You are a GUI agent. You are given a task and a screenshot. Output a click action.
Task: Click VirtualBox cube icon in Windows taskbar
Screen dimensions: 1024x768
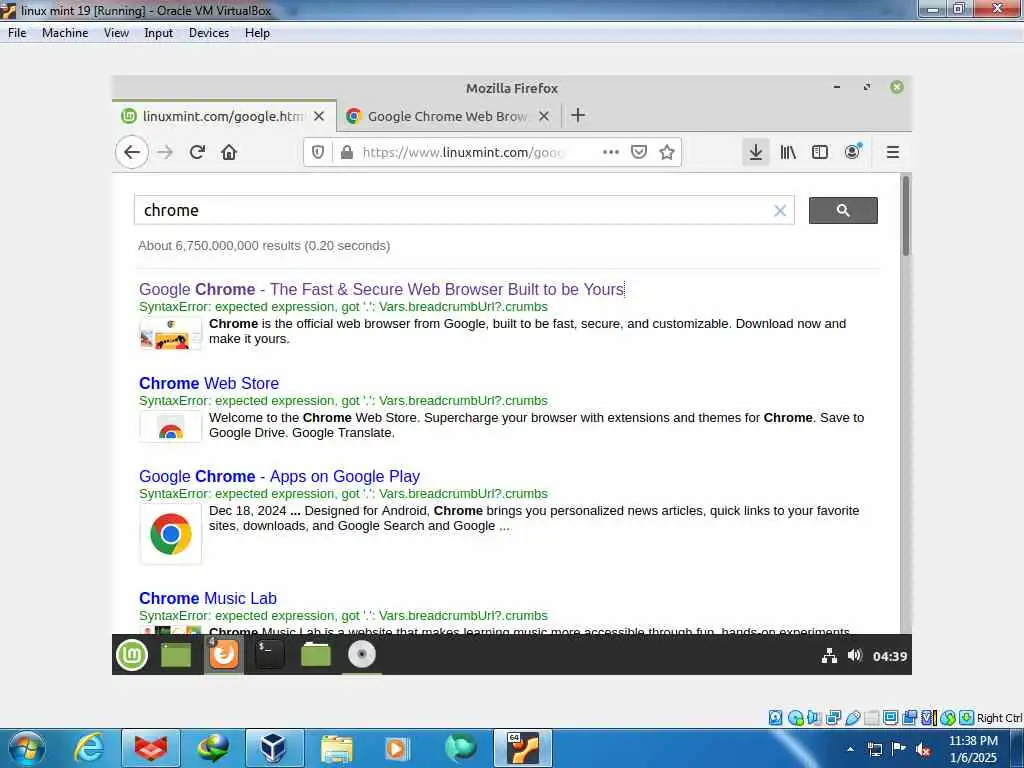coord(274,748)
